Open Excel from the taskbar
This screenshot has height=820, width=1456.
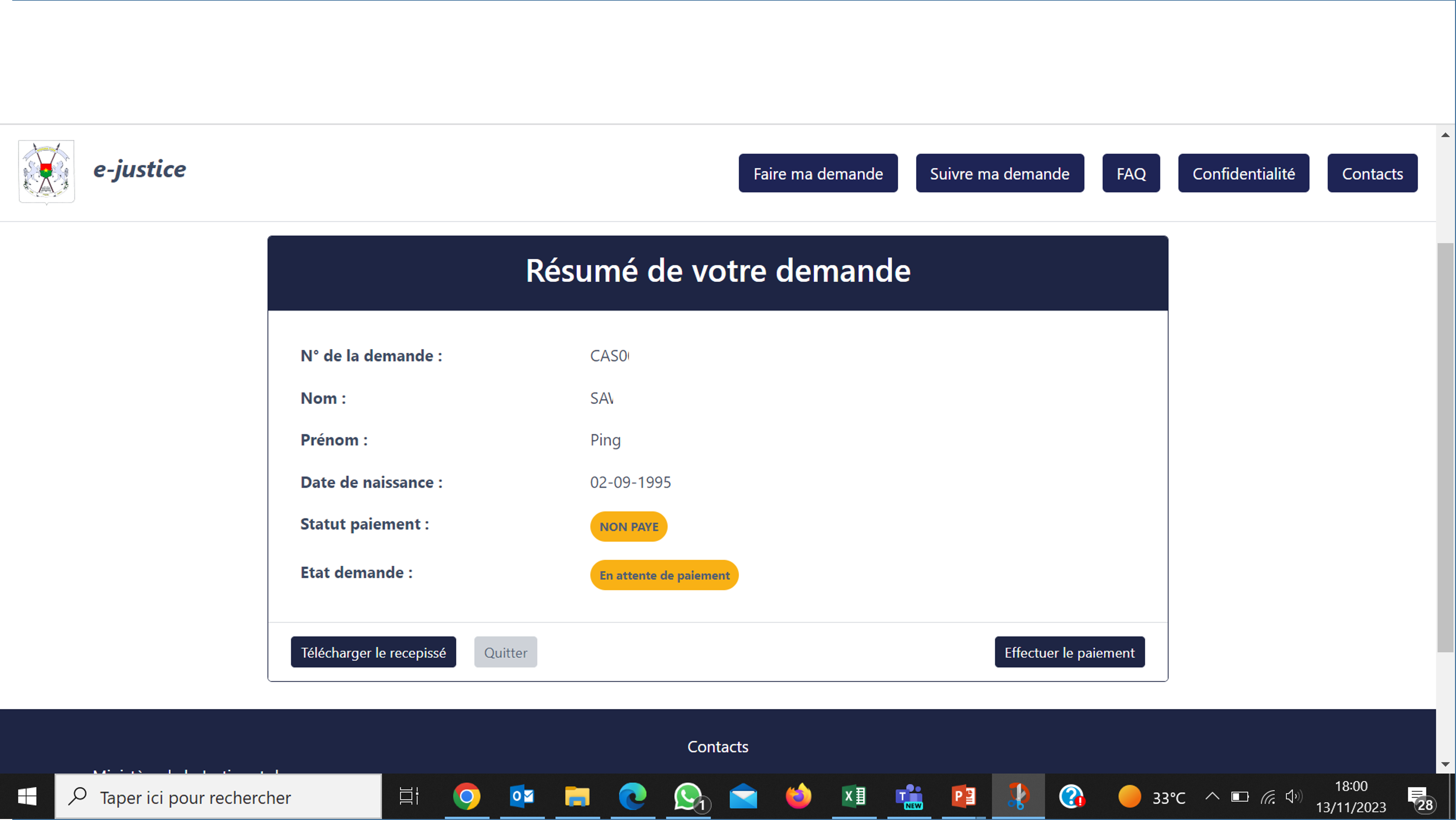(853, 797)
